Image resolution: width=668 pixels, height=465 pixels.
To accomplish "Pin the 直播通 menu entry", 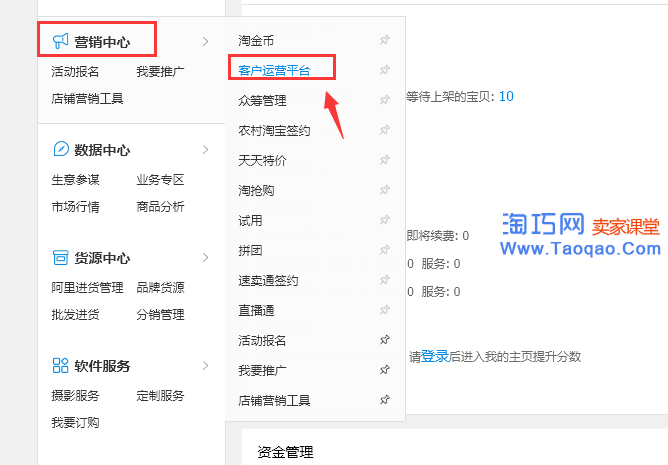I will [x=385, y=310].
